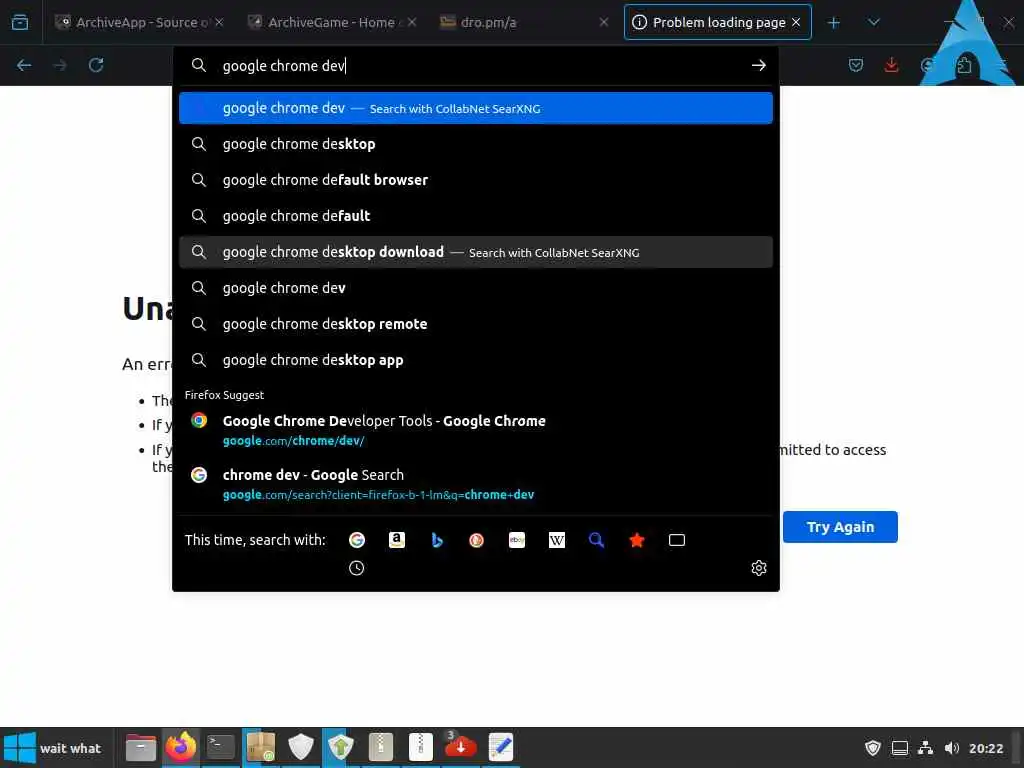Open search settings gear in dropdown
The image size is (1024, 768).
click(759, 568)
